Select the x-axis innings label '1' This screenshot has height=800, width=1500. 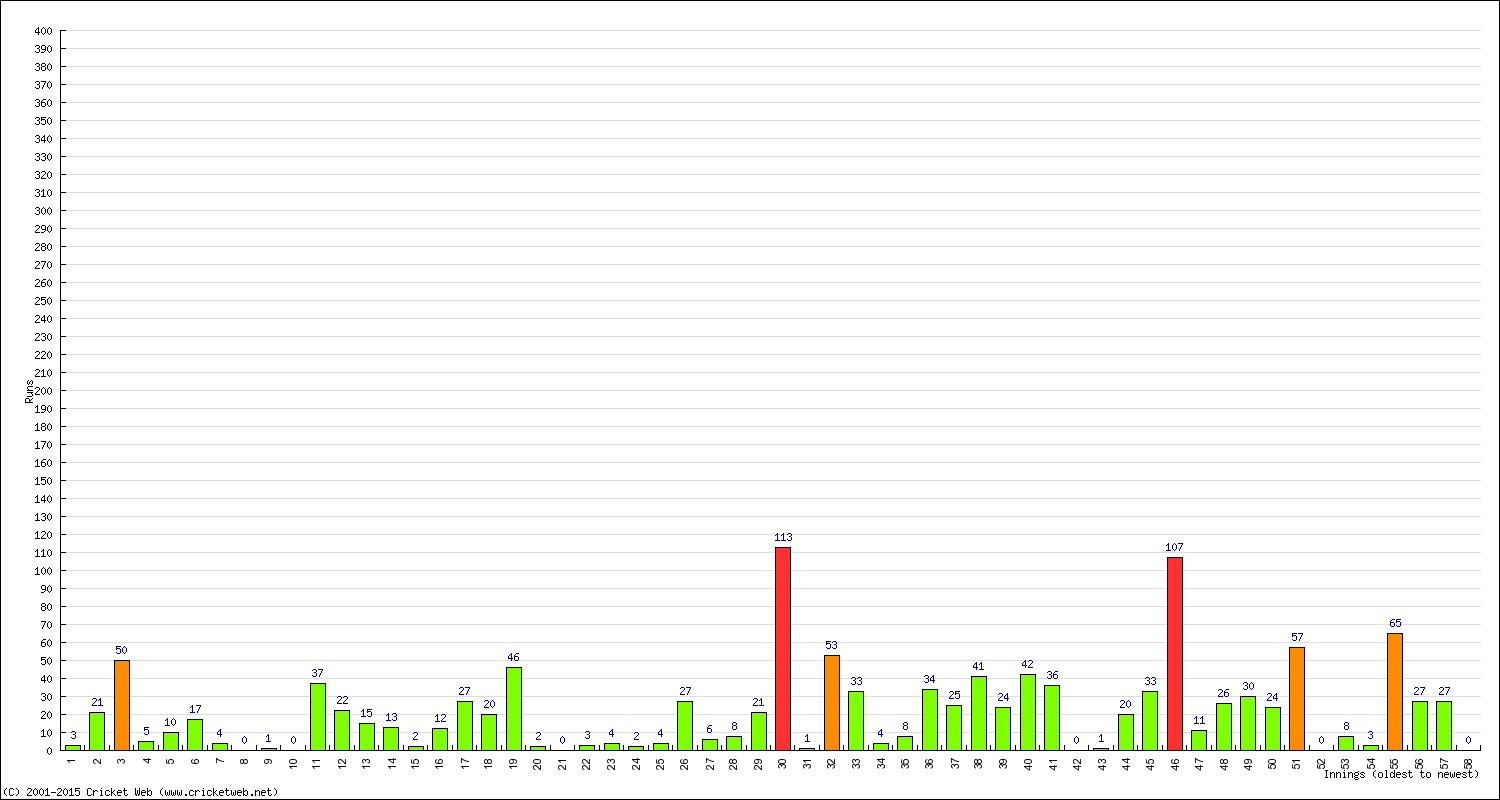pos(72,762)
